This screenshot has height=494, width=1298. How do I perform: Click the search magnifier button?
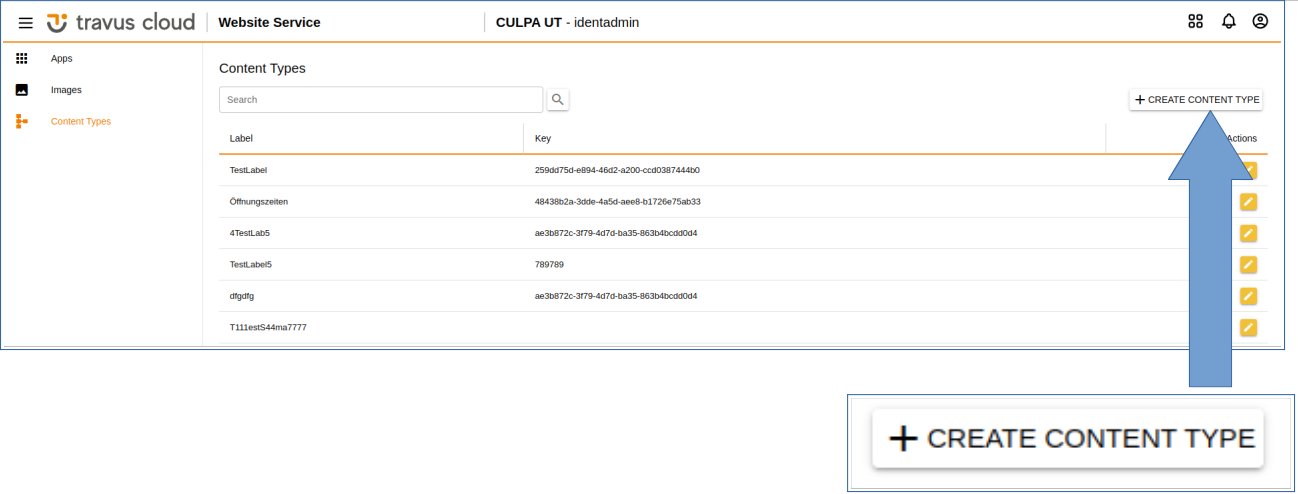pyautogui.click(x=558, y=100)
